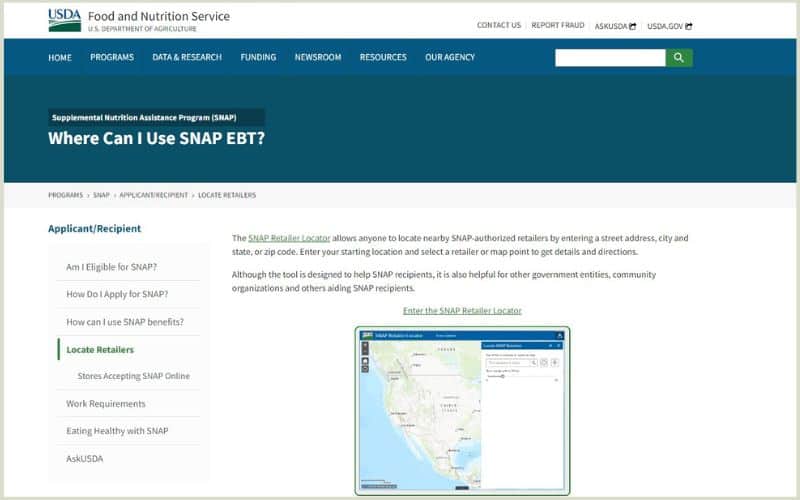
Task: Open Stores Accepting SNAP Online
Action: point(134,376)
